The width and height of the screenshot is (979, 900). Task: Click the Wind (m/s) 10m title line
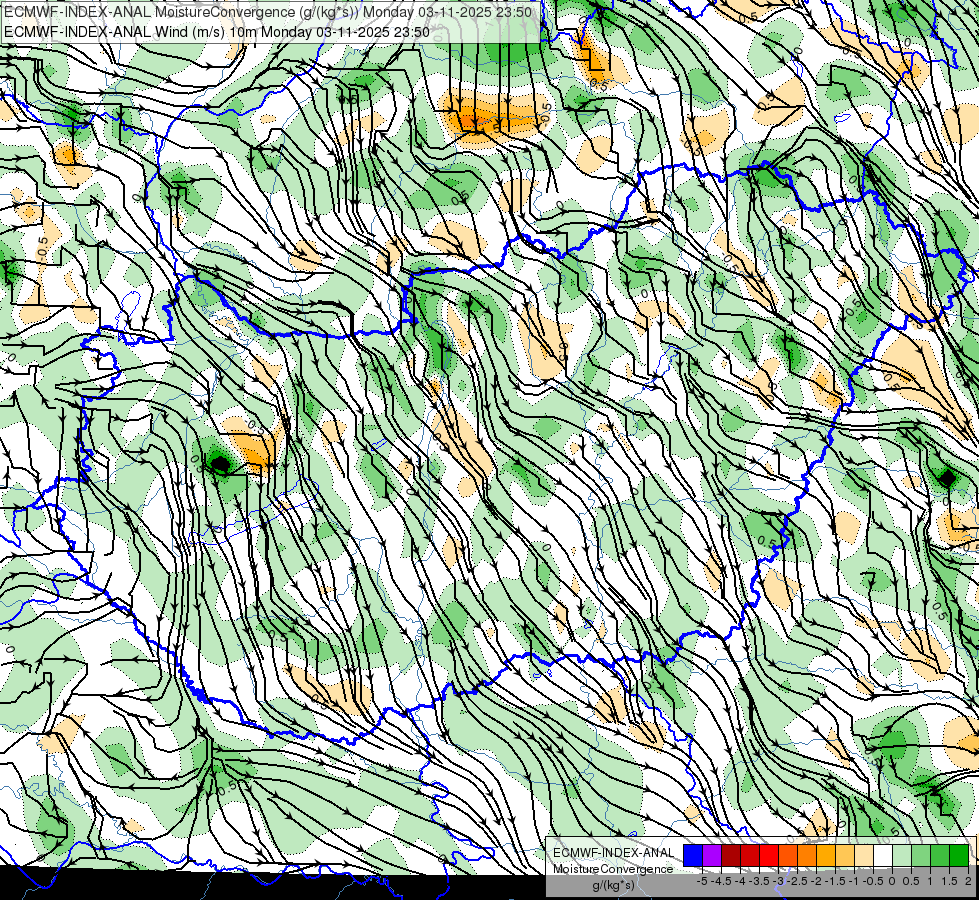tap(217, 32)
